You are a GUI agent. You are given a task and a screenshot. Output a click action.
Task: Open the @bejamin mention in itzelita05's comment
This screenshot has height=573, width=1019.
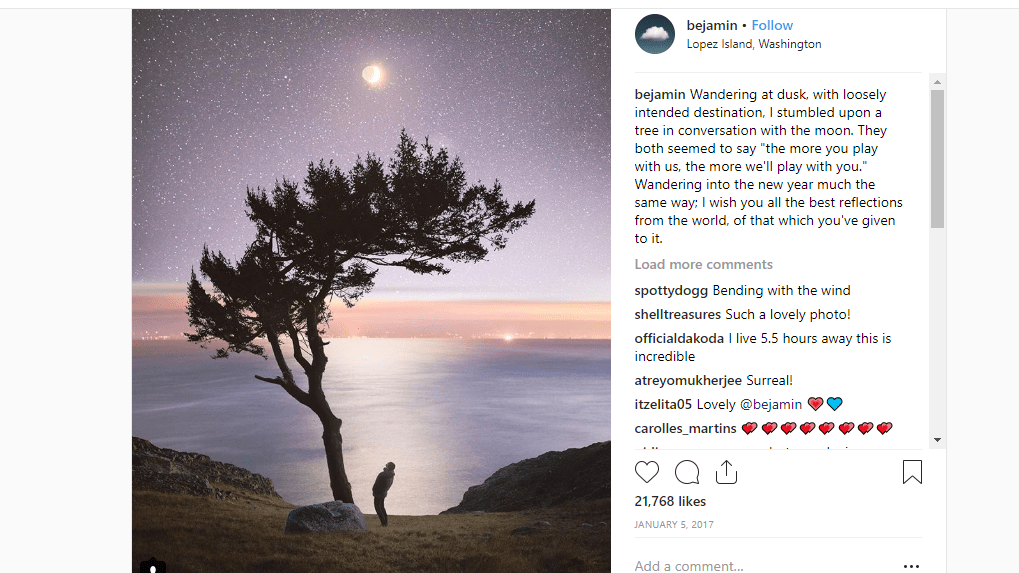(771, 404)
